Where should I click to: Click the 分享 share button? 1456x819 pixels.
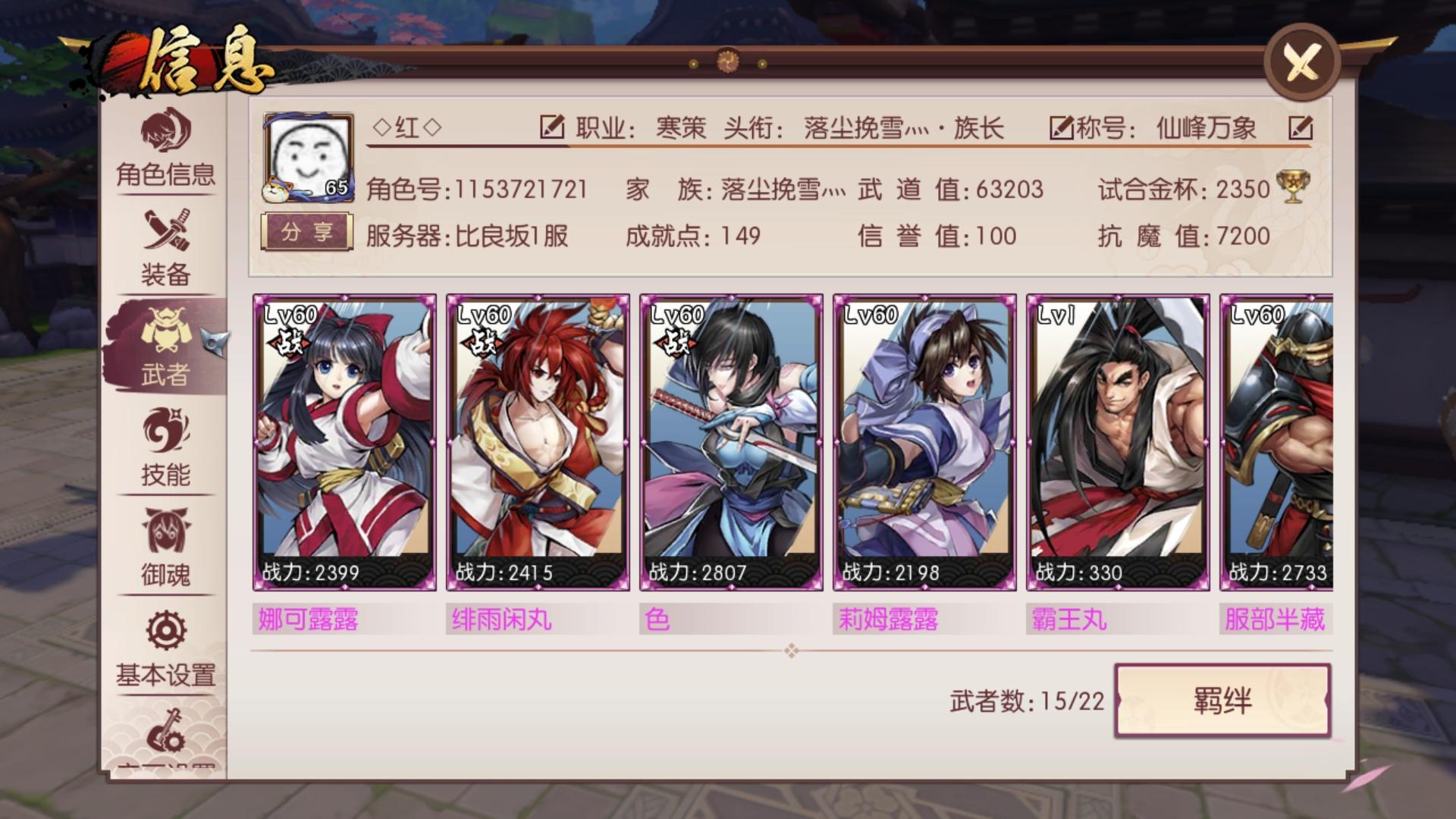(x=307, y=232)
